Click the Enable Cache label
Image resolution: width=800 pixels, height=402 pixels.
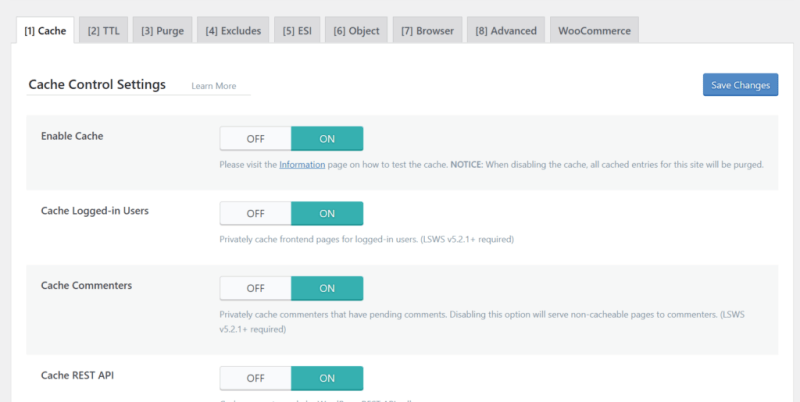point(72,136)
